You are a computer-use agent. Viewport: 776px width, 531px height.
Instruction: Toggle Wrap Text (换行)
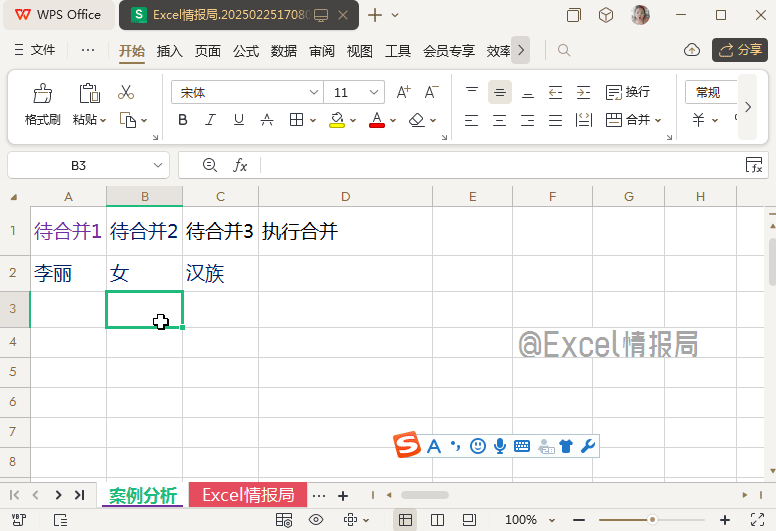coord(628,92)
